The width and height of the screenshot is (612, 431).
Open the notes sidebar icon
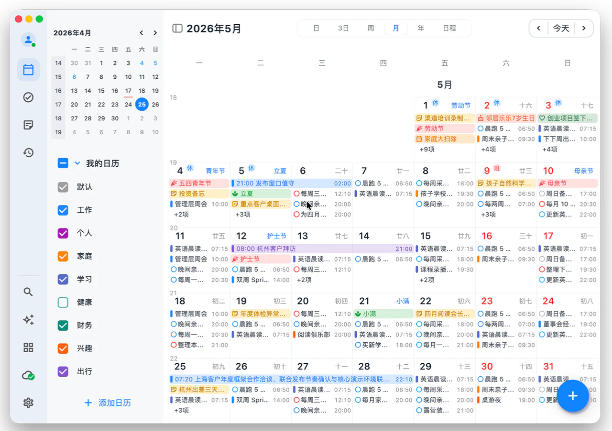point(28,125)
